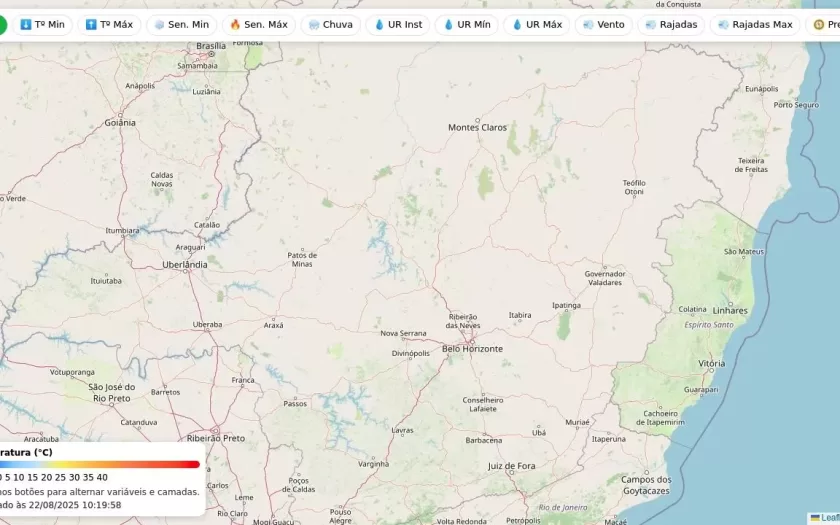Click the temperature color gradient bar
Viewport: 840px width, 525px height.
click(x=100, y=464)
